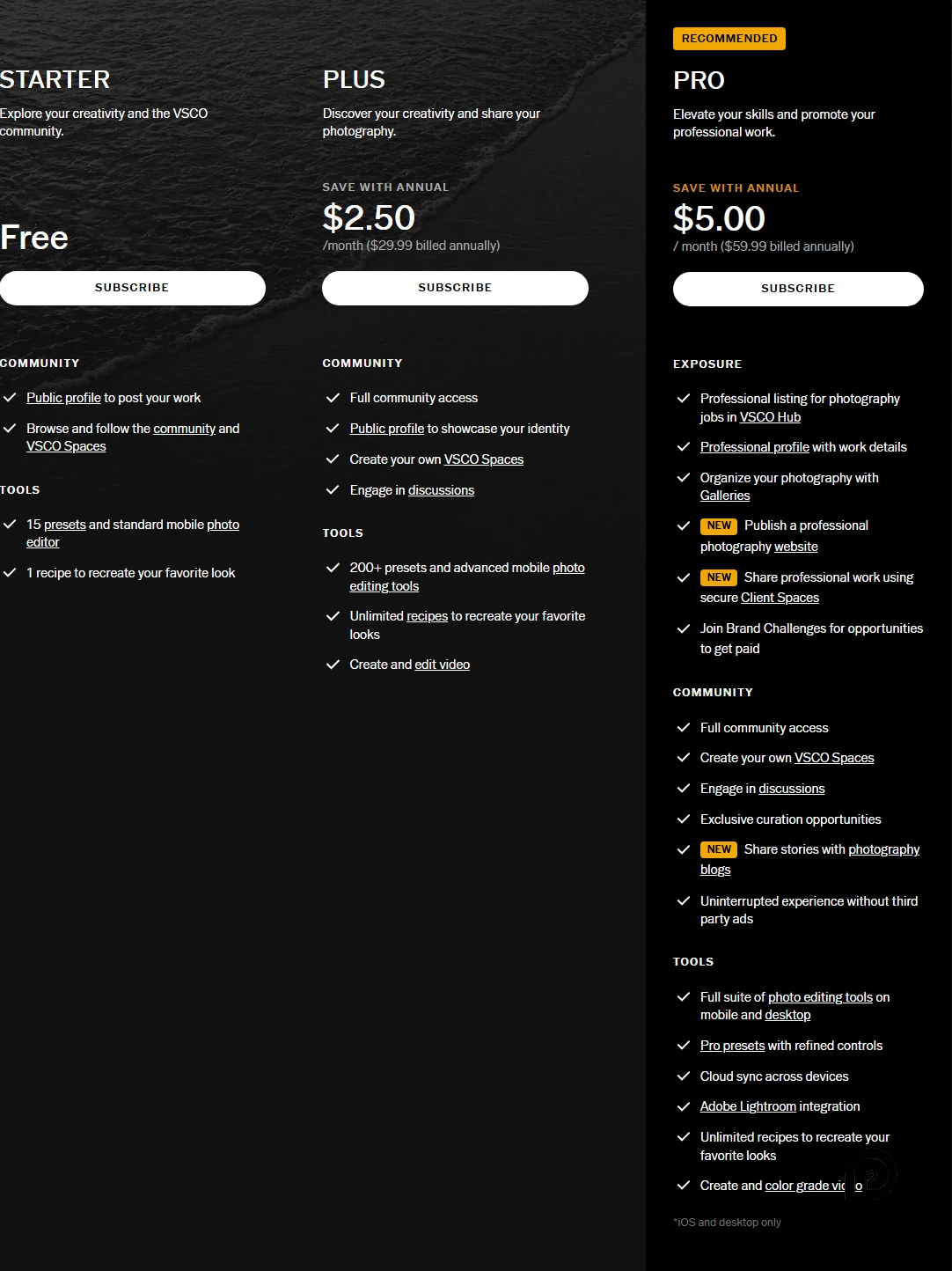The image size is (952, 1271).
Task: Click SUBSCRIBE under the PRO plan
Action: coord(797,288)
